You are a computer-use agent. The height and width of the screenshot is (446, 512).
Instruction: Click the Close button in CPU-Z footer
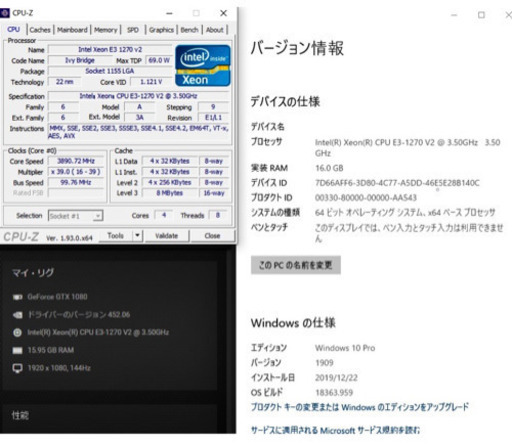click(212, 236)
